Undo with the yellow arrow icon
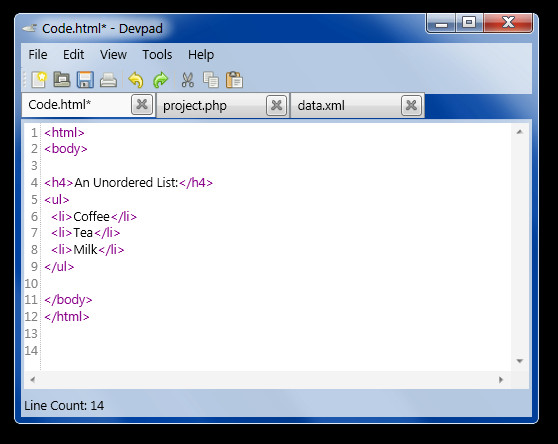The image size is (558, 444). point(136,80)
